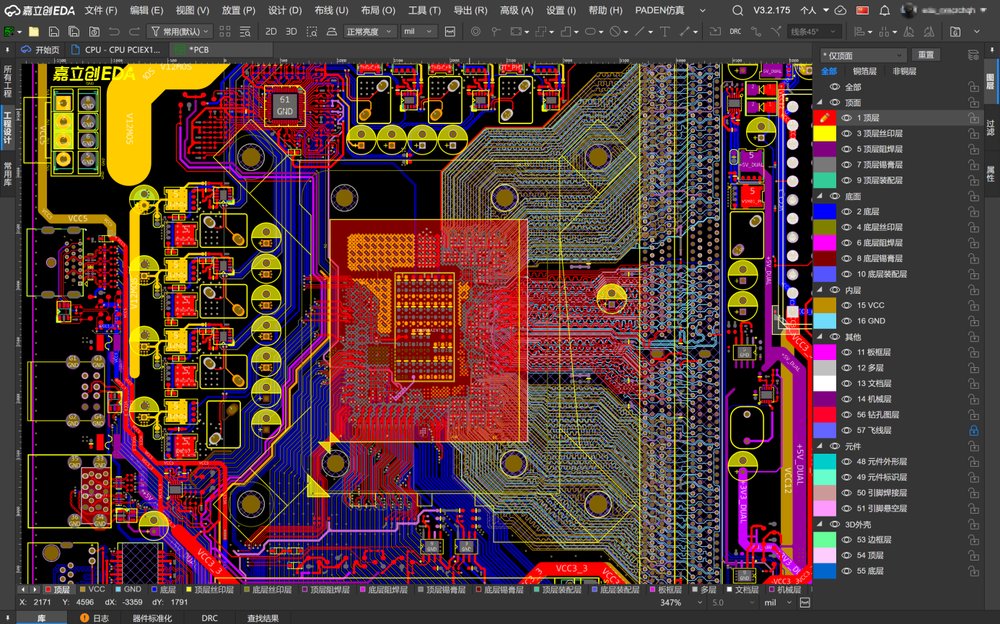Hide the 3 顶层丝印层 layer

846,133
